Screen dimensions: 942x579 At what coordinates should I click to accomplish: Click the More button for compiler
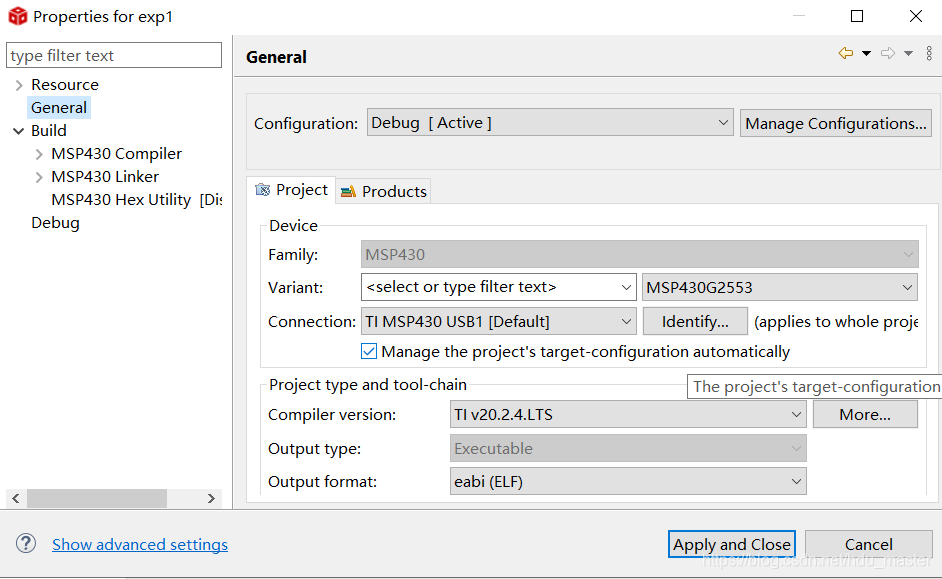click(x=865, y=414)
